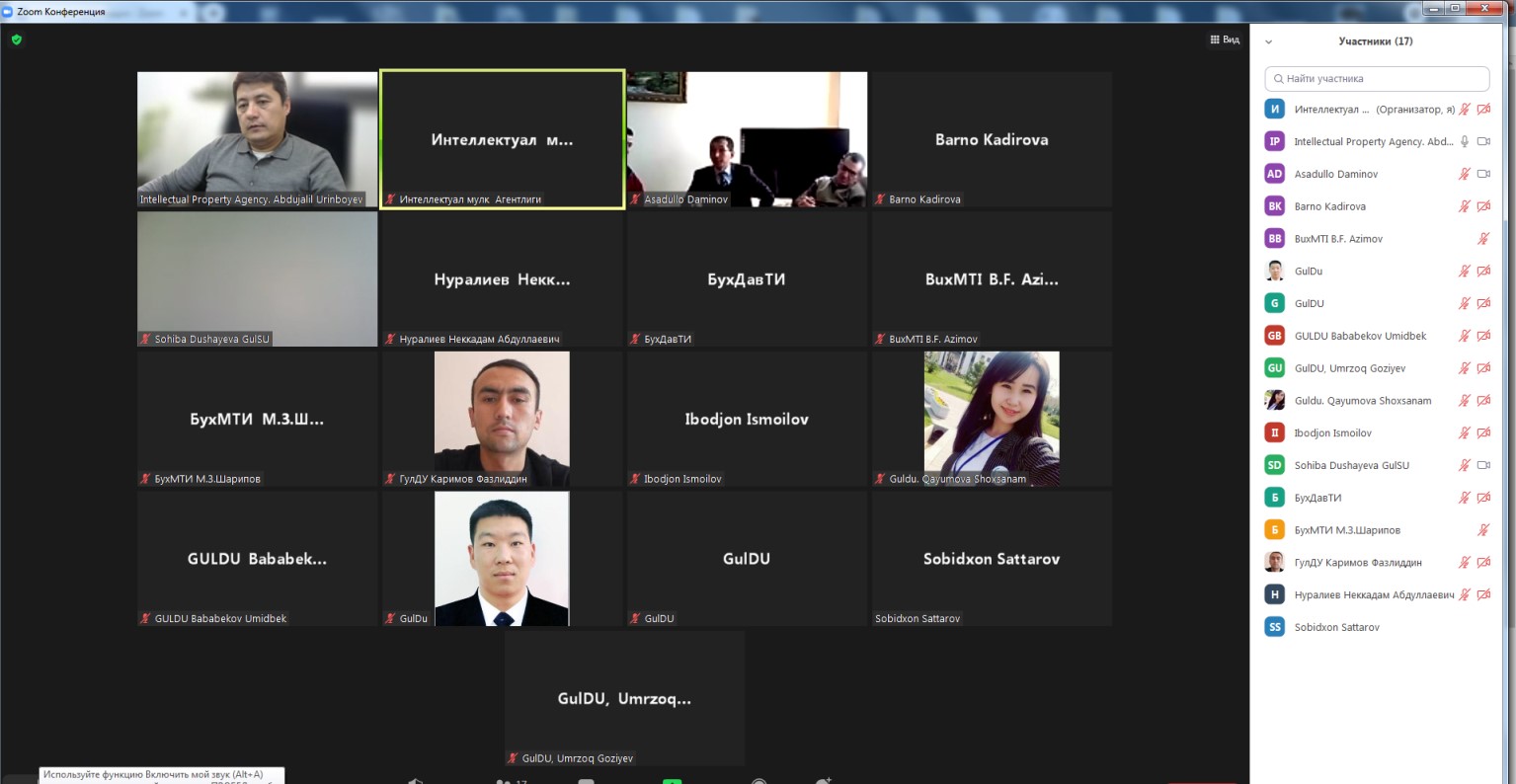Click muted mic icon for БухМТИ М.З.Шарипов
Screen dimensions: 1516x784
tap(1482, 530)
